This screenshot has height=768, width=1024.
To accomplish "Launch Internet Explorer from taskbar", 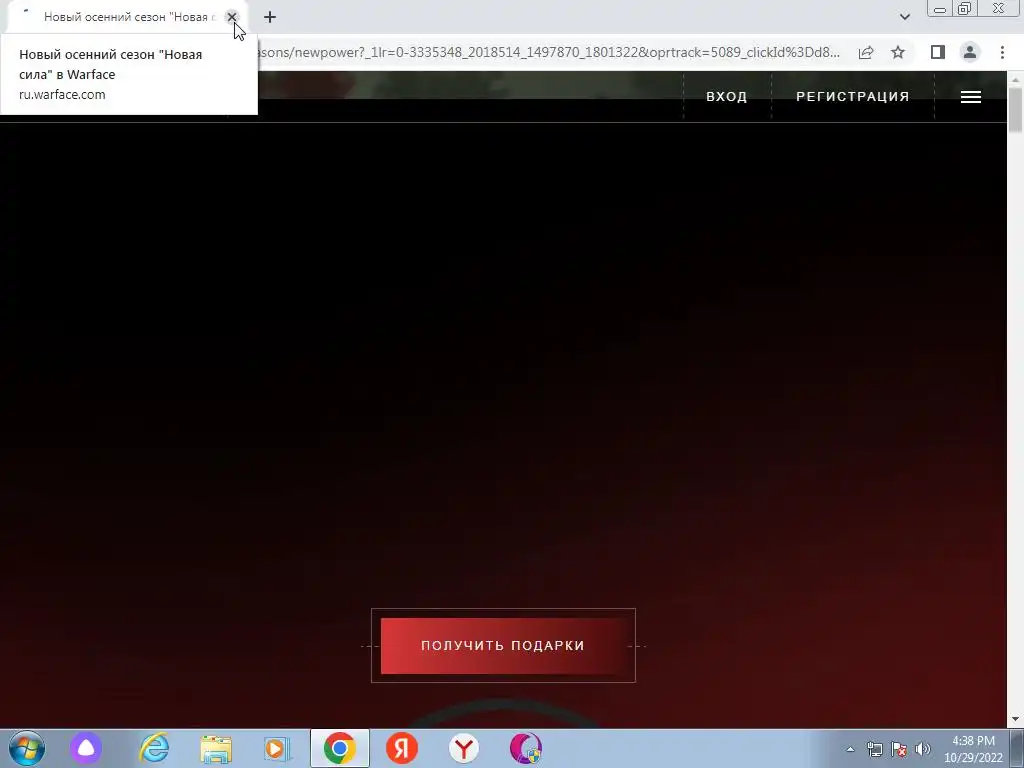I will (x=154, y=748).
